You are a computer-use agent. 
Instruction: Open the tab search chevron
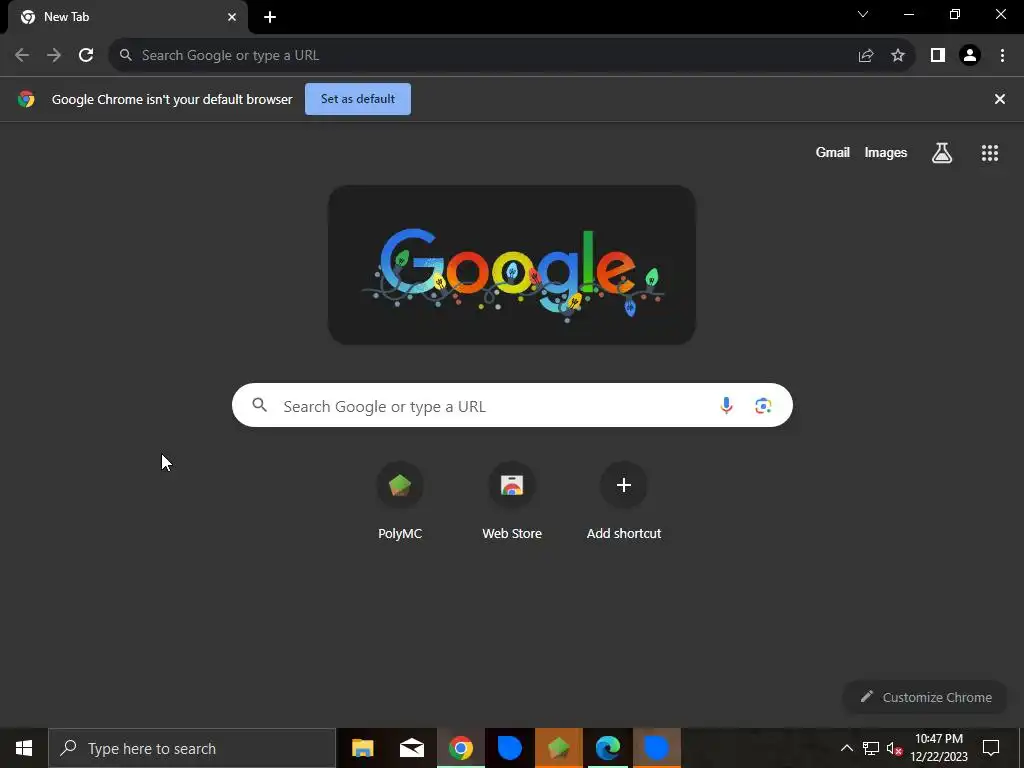(863, 14)
